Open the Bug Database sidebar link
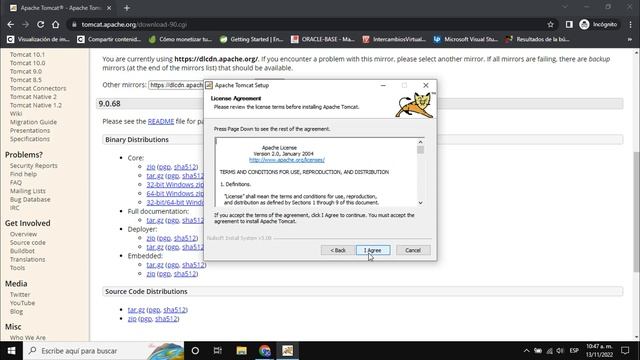This screenshot has height=360, width=640. pyautogui.click(x=30, y=200)
